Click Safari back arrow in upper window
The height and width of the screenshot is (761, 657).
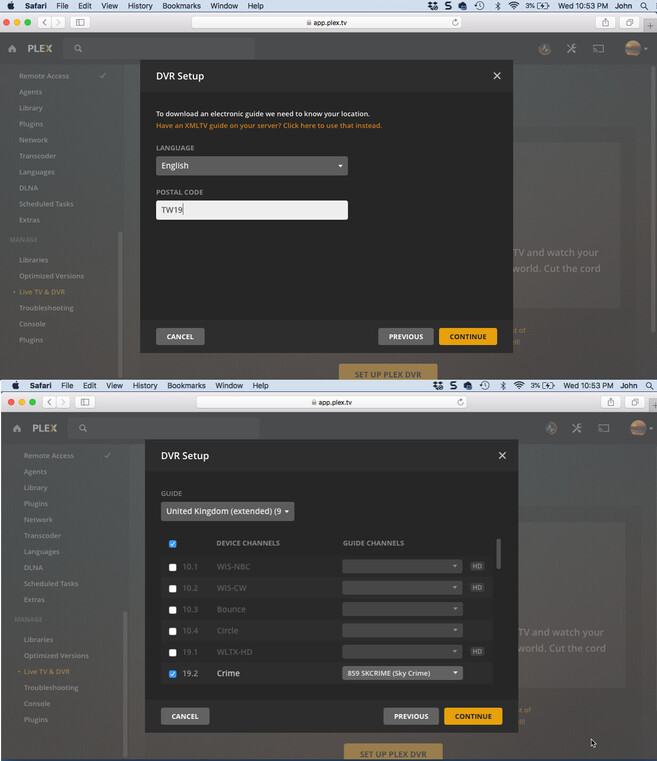point(45,22)
